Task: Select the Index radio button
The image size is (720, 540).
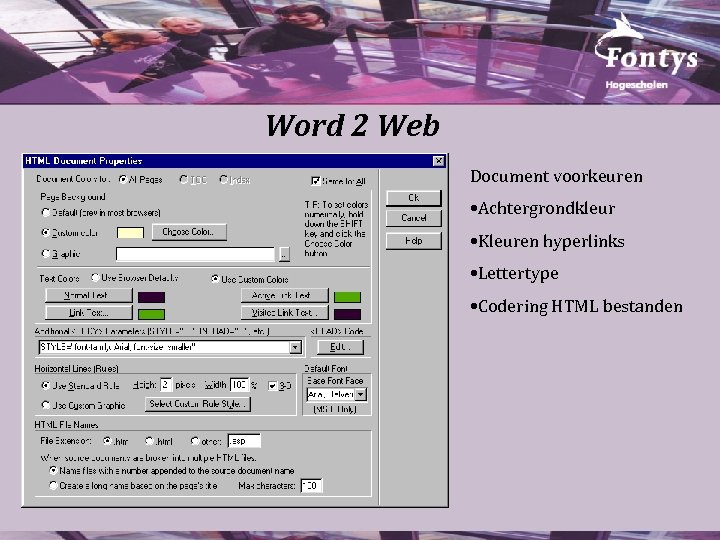Action: point(224,180)
